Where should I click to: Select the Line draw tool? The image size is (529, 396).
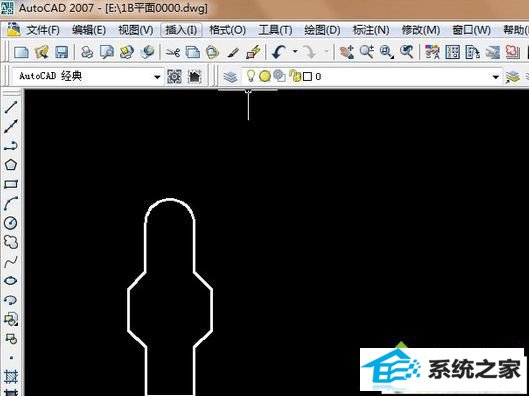pos(11,107)
